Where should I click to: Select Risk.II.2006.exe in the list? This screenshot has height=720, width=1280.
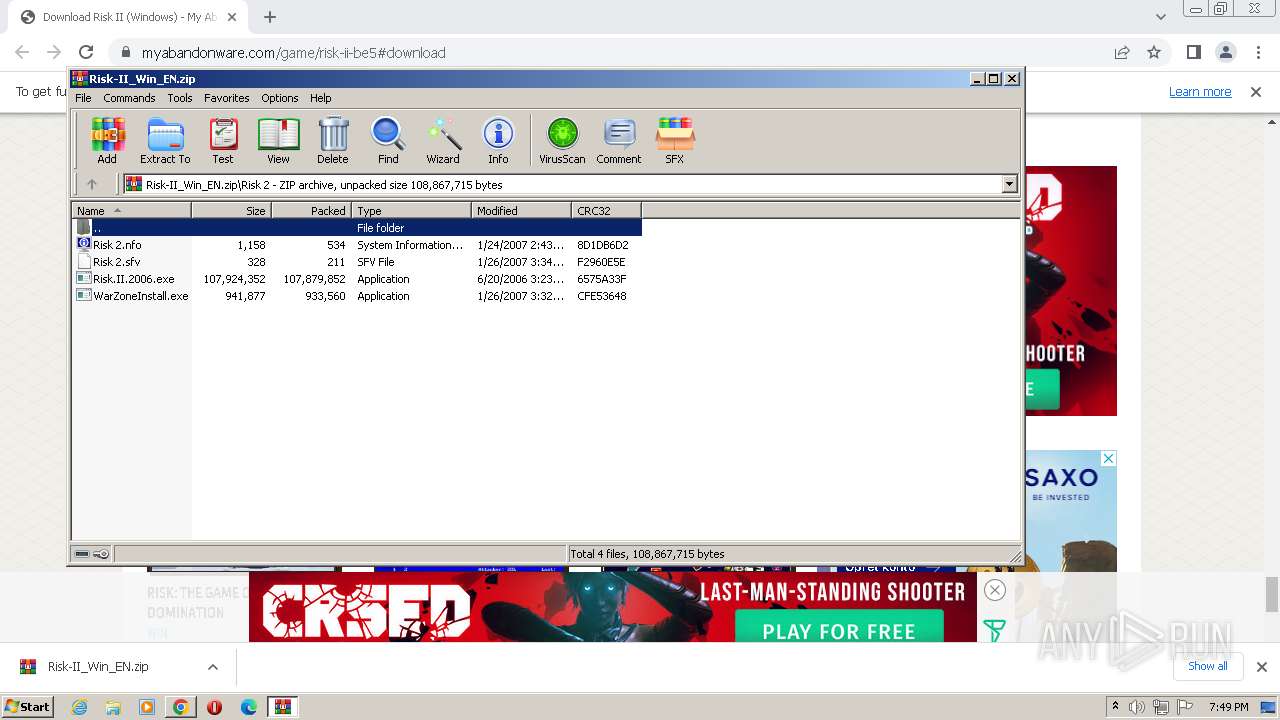point(357,279)
